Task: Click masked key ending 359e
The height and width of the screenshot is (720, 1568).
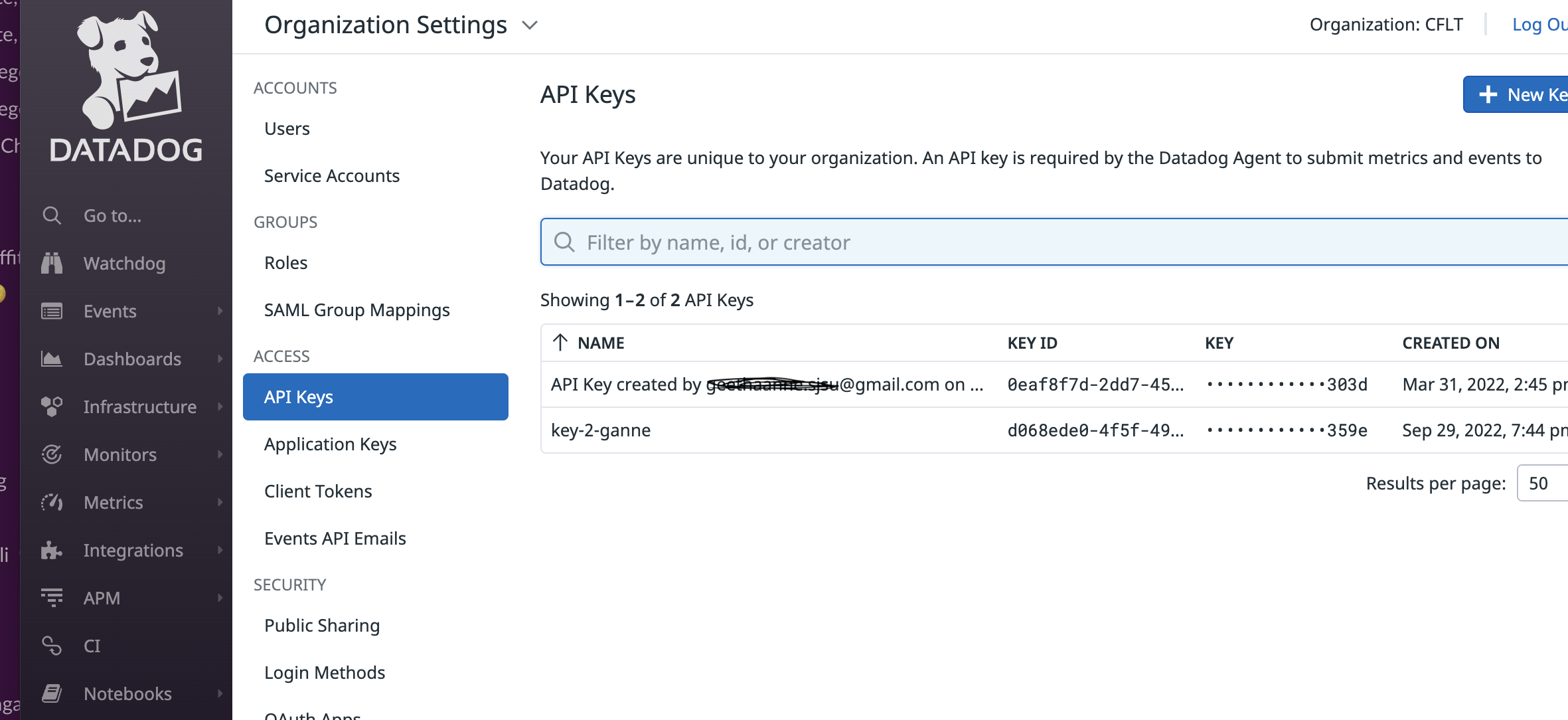Action: pos(1287,430)
